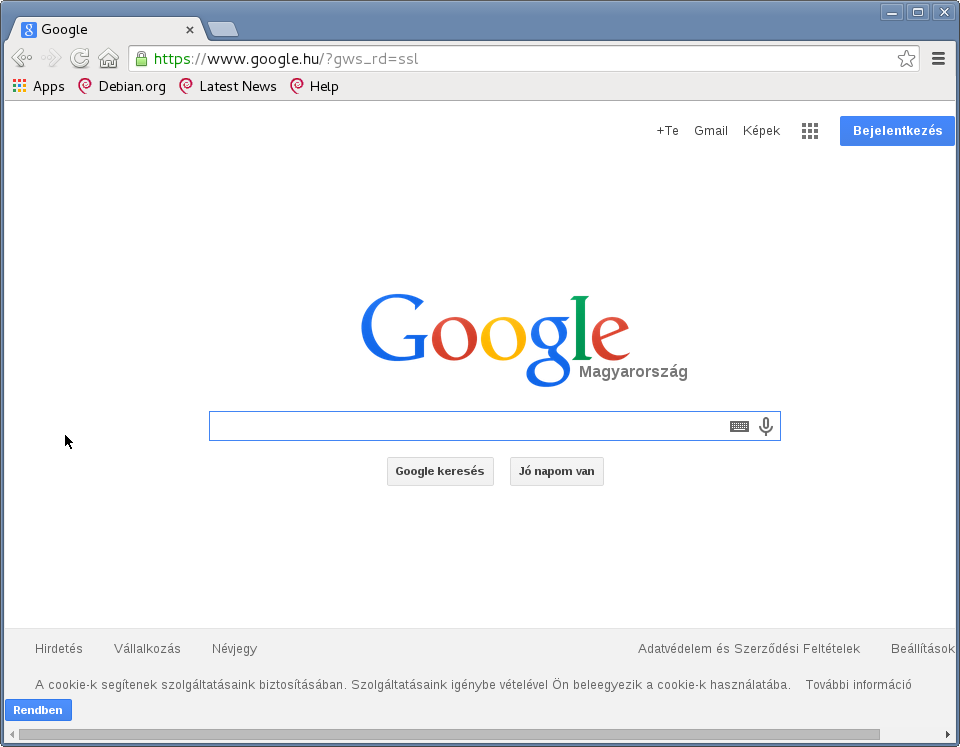Click the scrollbar left arrow
Image resolution: width=960 pixels, height=747 pixels.
[x=12, y=734]
